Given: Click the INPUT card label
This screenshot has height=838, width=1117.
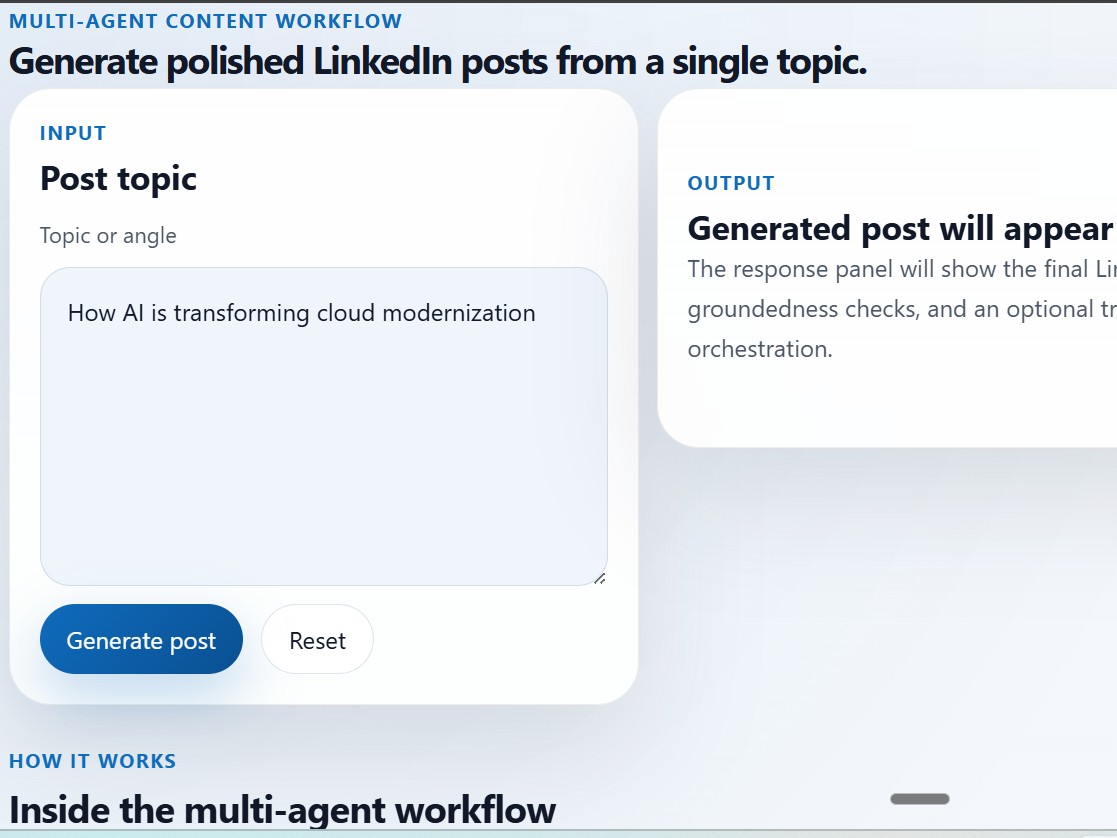Looking at the screenshot, I should (73, 133).
